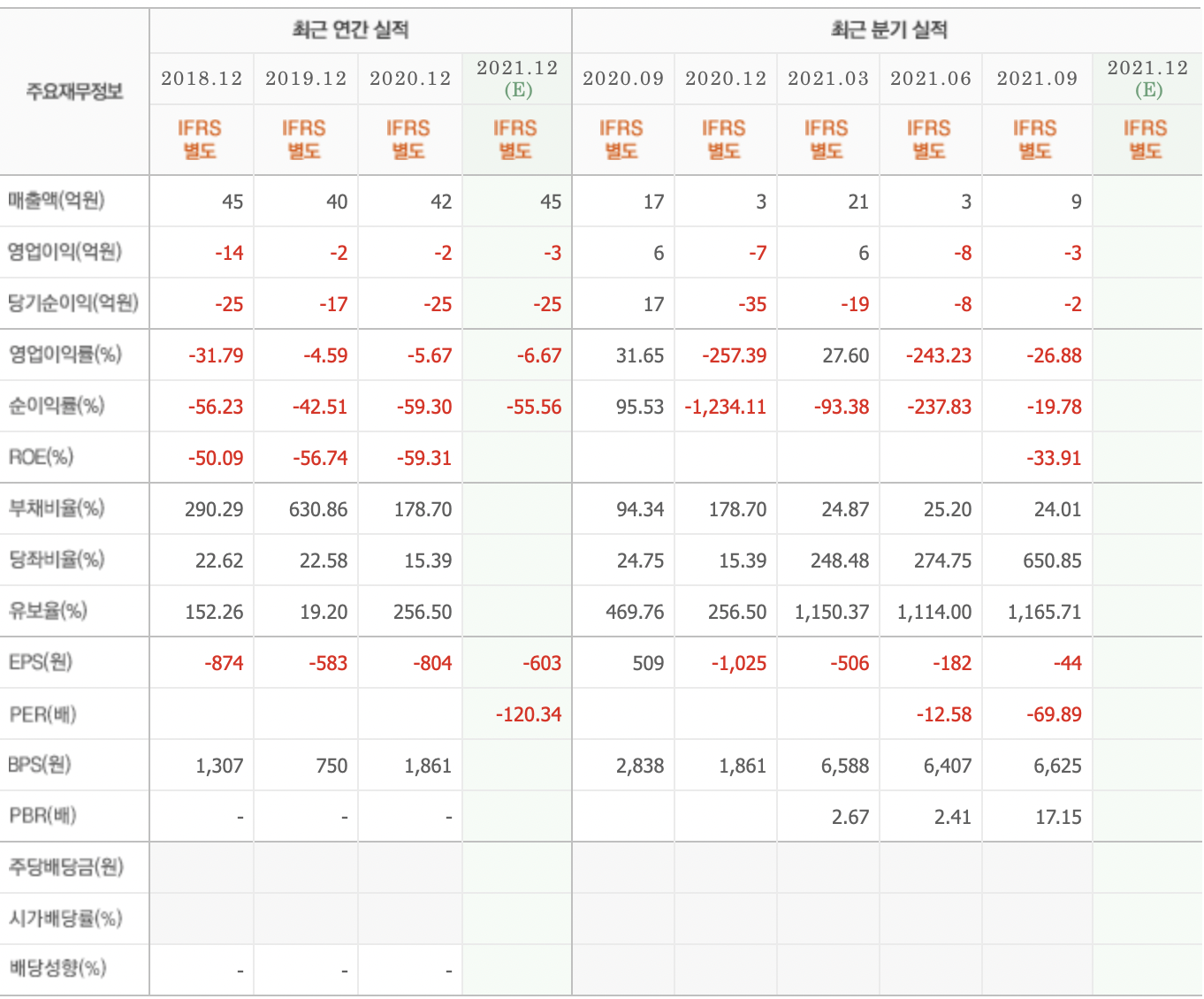1204x999 pixels.
Task: Click the 영업이익률(%) row label
Action: click(65, 355)
